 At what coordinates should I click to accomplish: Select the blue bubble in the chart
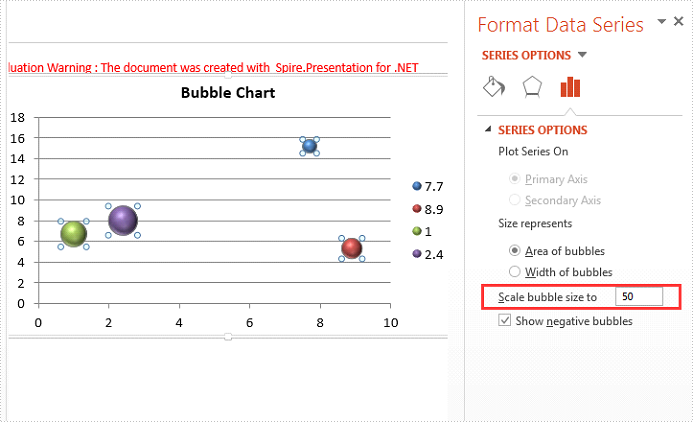click(x=309, y=146)
